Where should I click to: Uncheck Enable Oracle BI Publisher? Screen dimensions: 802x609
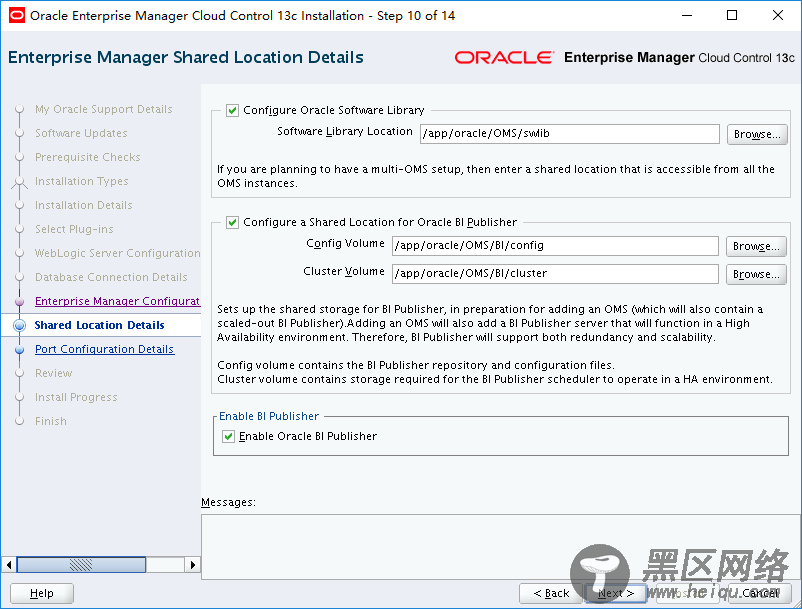coord(228,436)
